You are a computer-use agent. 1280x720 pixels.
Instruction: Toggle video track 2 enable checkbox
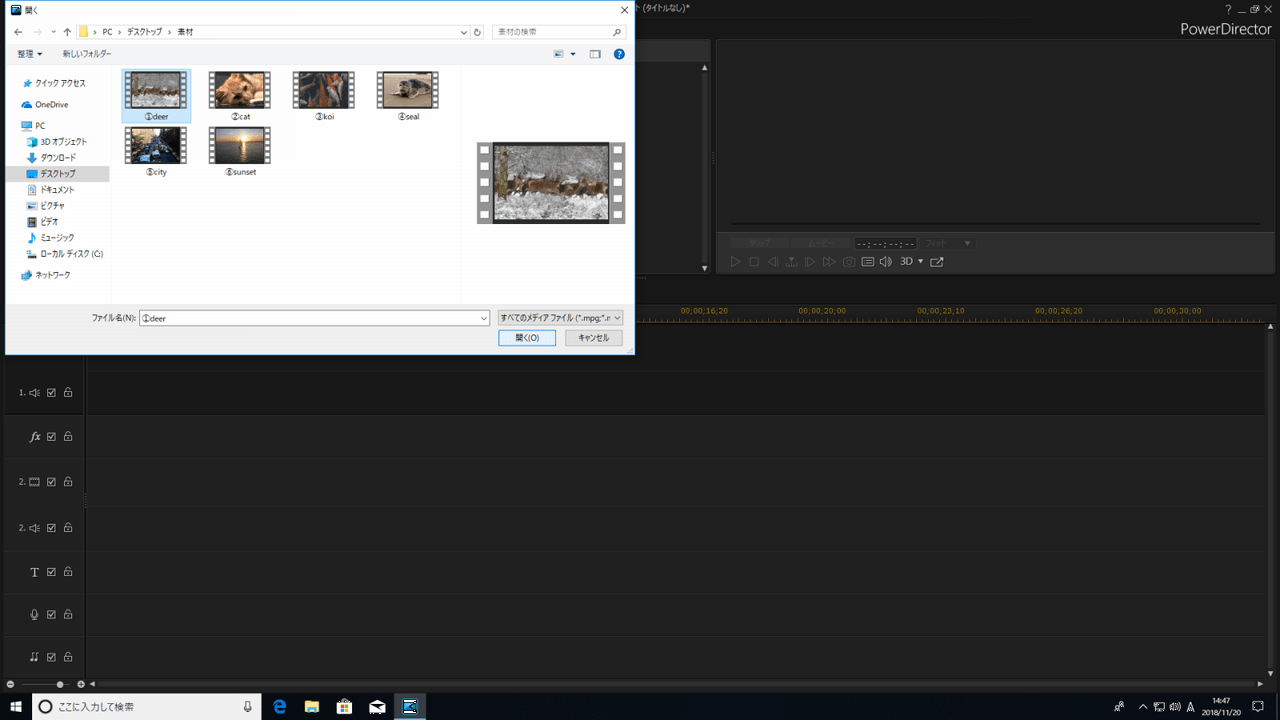point(52,482)
